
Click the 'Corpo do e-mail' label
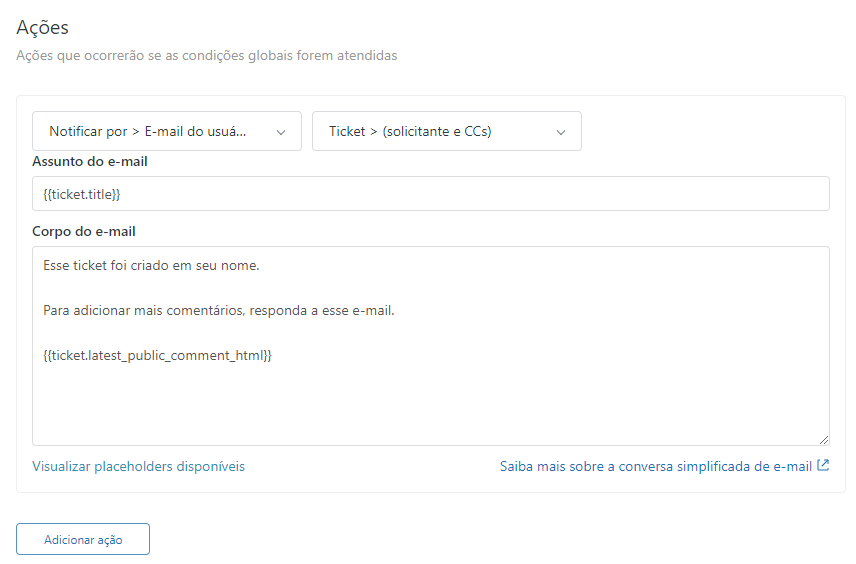pos(84,231)
